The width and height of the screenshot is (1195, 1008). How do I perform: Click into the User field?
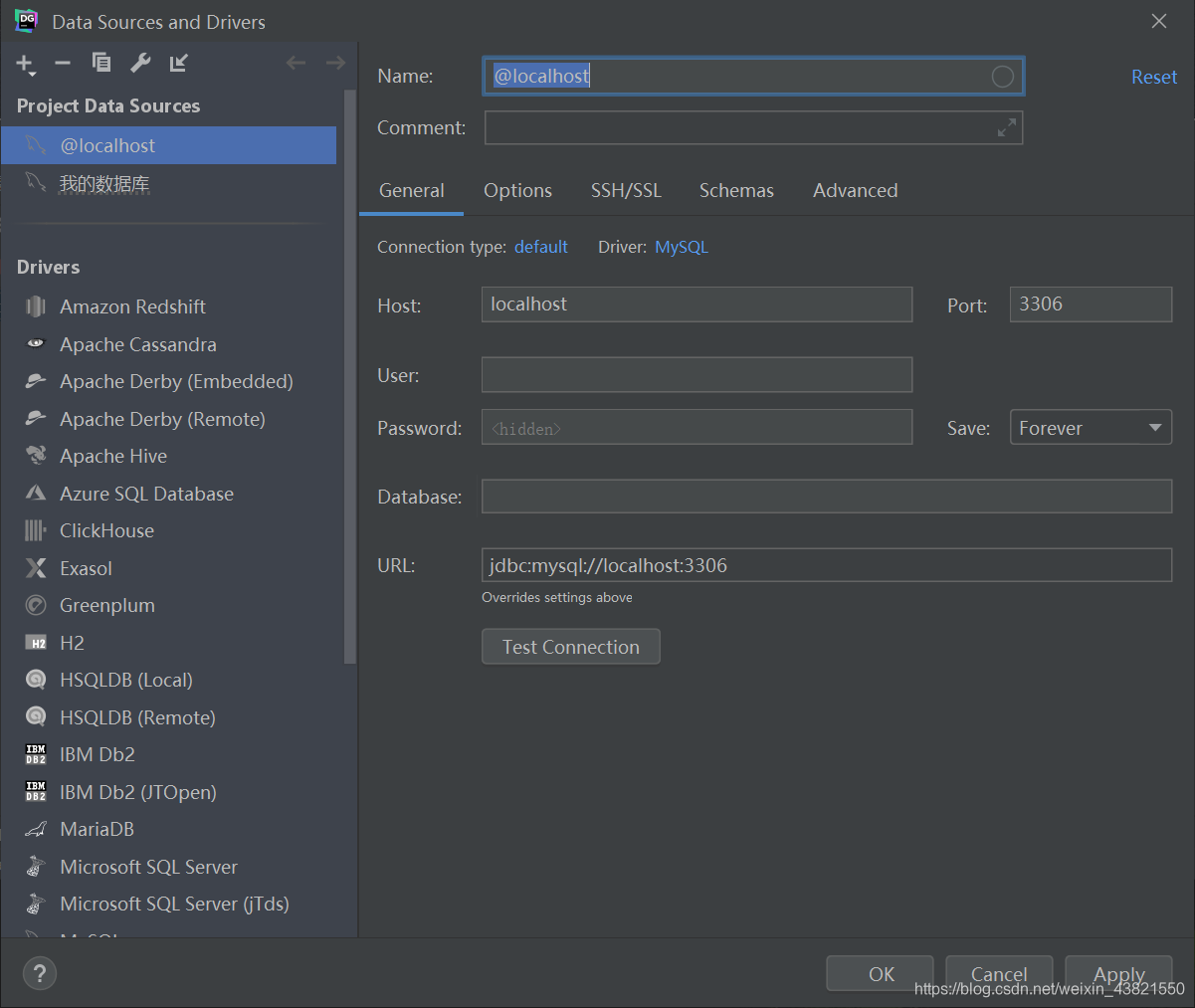(697, 375)
